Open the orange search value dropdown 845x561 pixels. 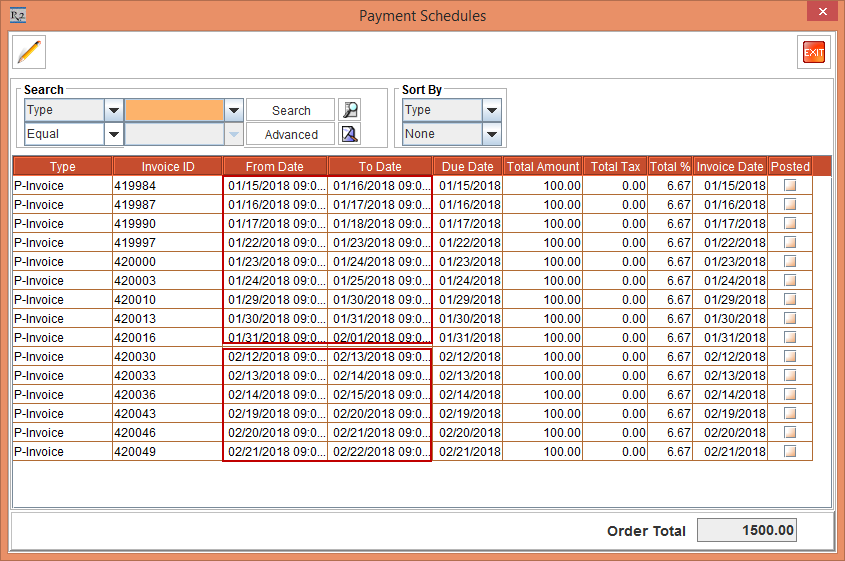[x=234, y=110]
